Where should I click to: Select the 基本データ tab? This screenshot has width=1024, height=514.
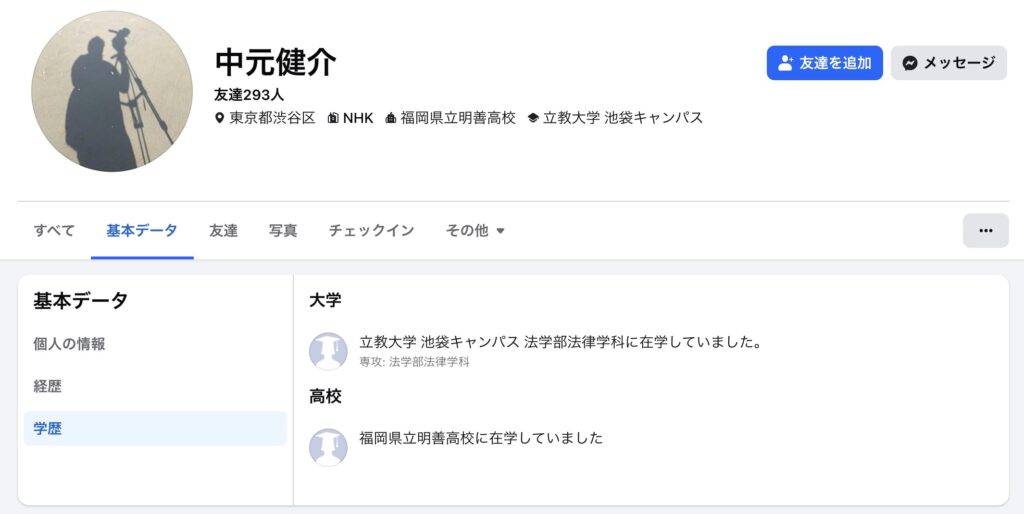[x=142, y=231]
